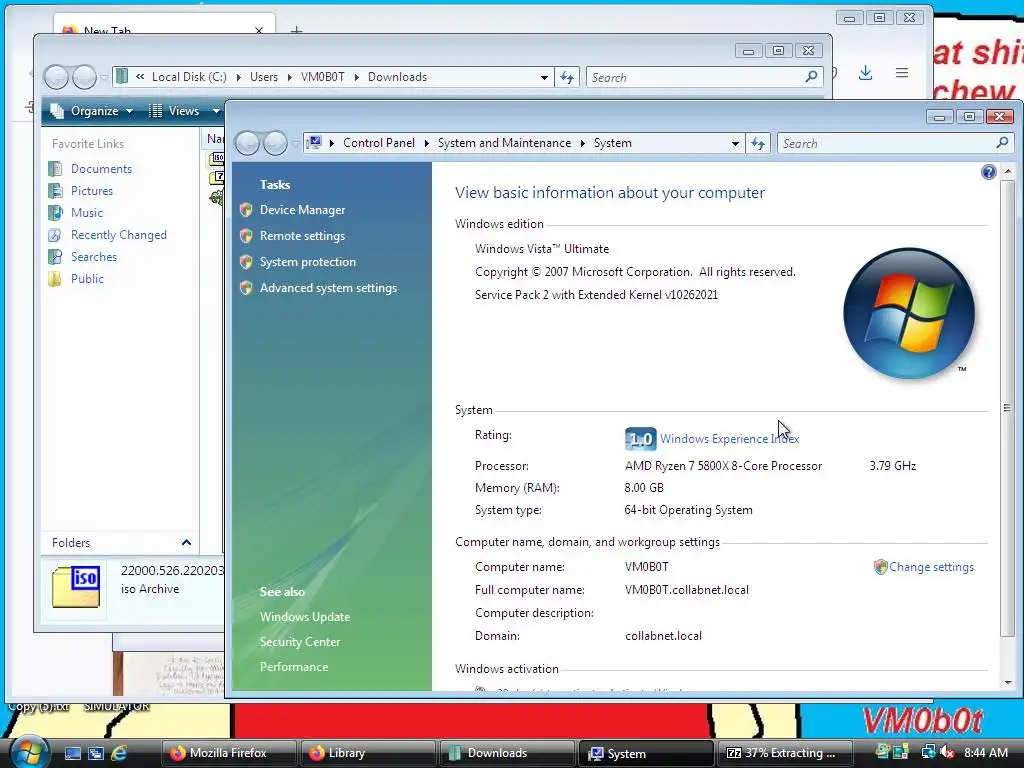The image size is (1024, 768).
Task: Click Control Panel breadcrumb
Action: [x=379, y=143]
